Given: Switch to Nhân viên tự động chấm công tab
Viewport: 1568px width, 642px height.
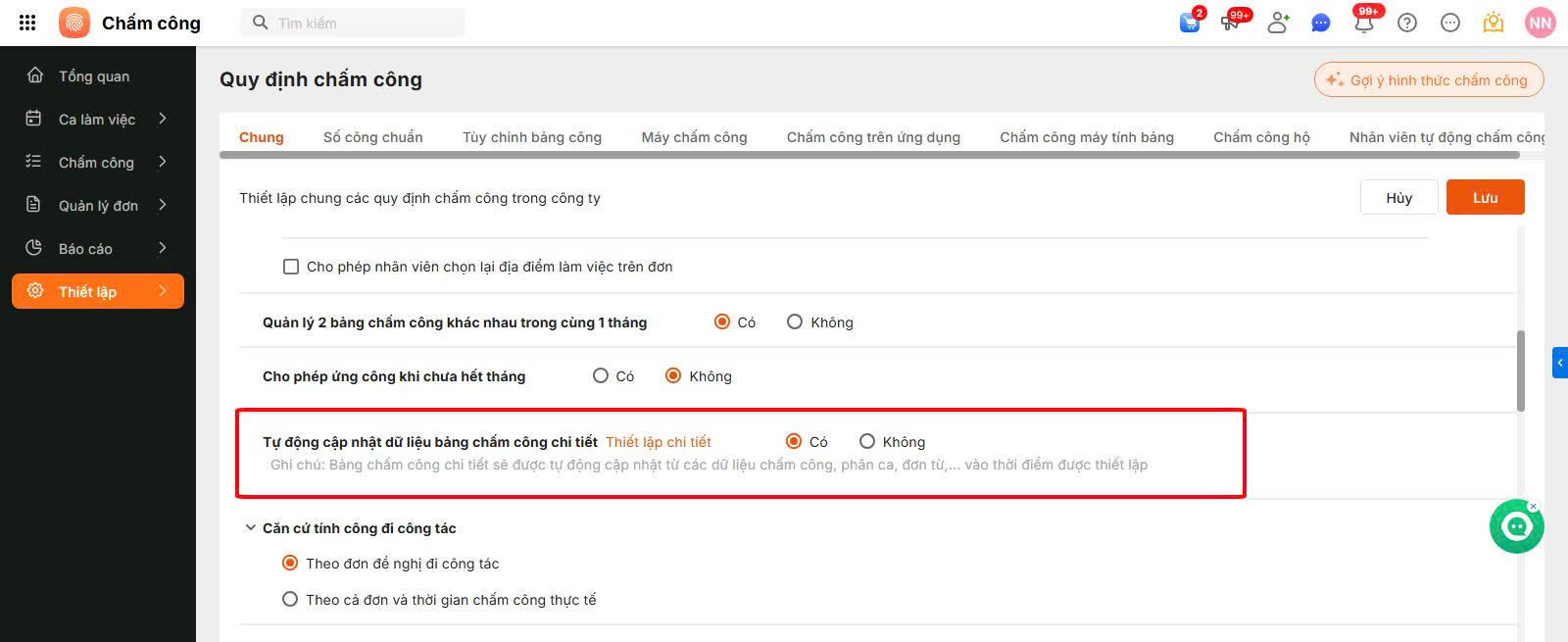Looking at the screenshot, I should [x=1446, y=137].
